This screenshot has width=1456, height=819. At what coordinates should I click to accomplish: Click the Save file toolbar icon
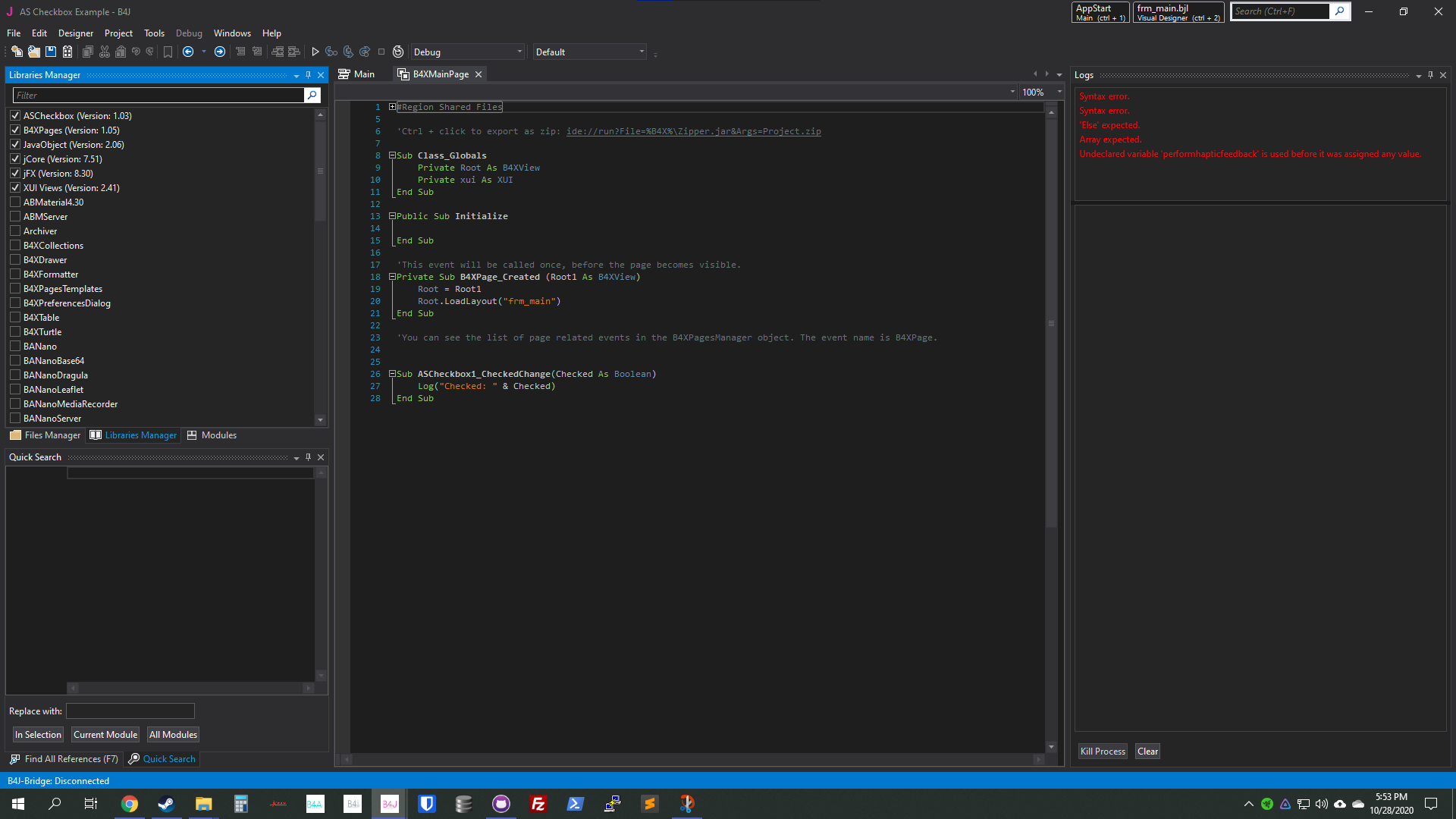tap(51, 52)
